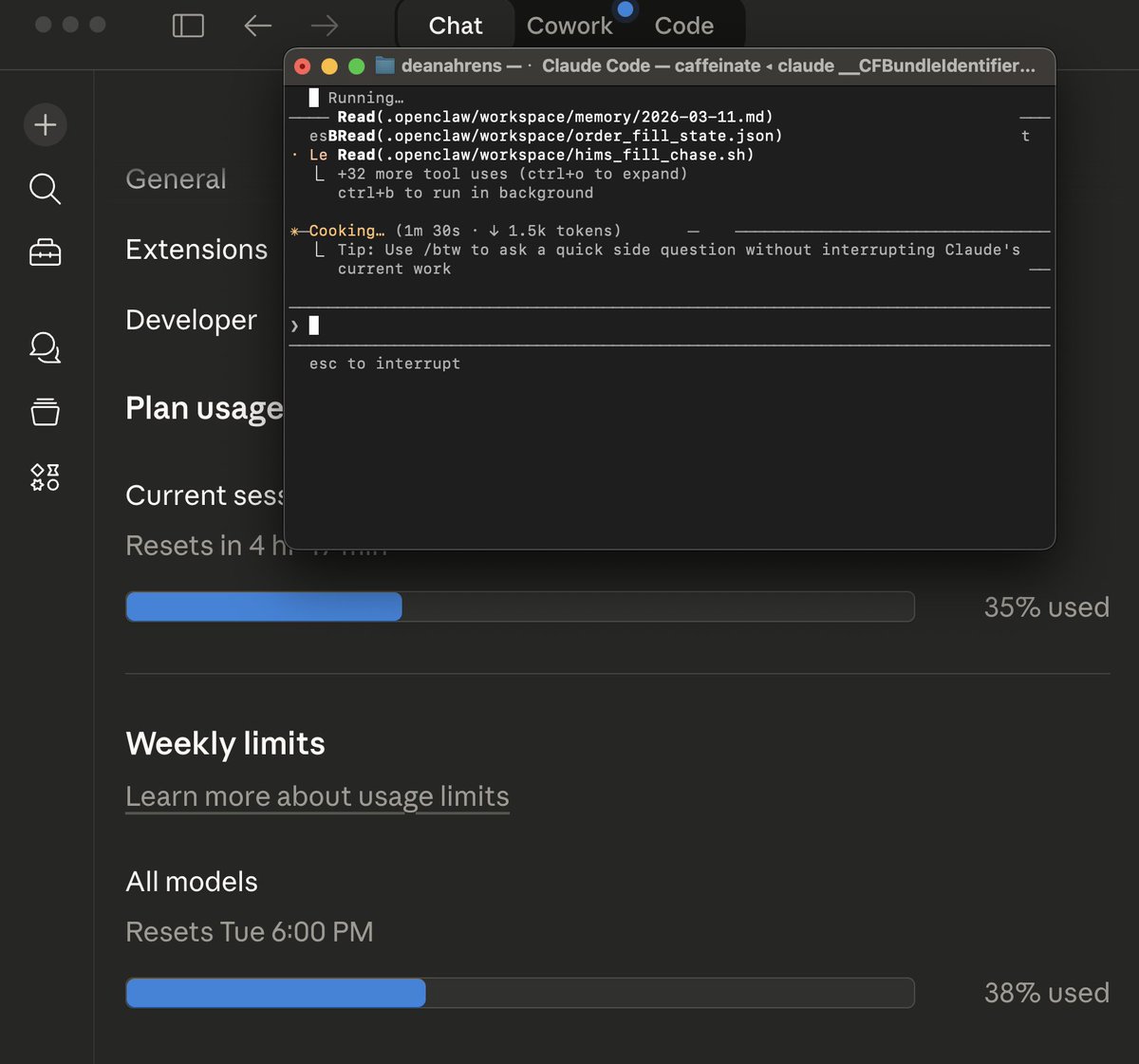Open the toolbox icon in sidebar
Image resolution: width=1139 pixels, height=1064 pixels.
click(x=45, y=252)
